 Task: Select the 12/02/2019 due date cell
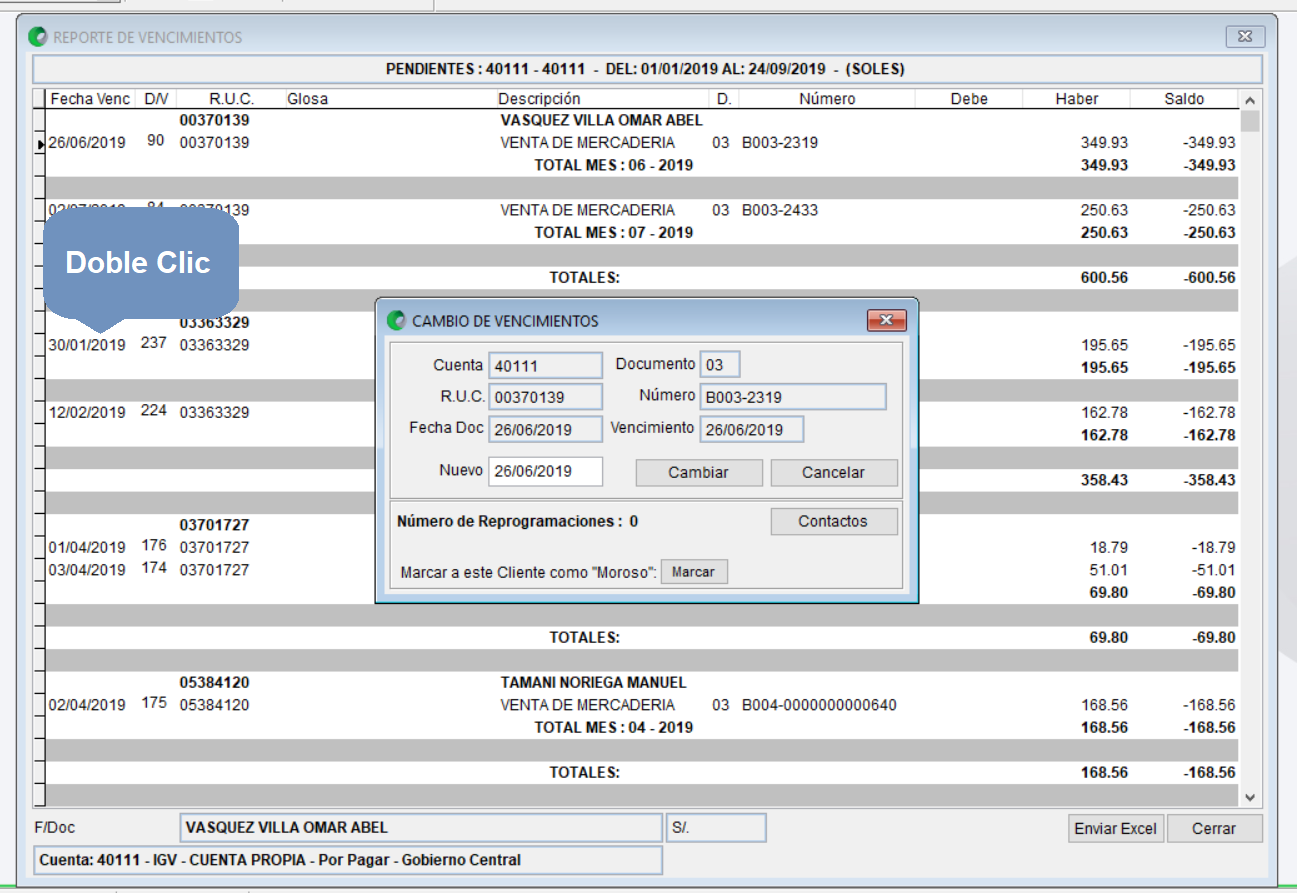(x=87, y=412)
